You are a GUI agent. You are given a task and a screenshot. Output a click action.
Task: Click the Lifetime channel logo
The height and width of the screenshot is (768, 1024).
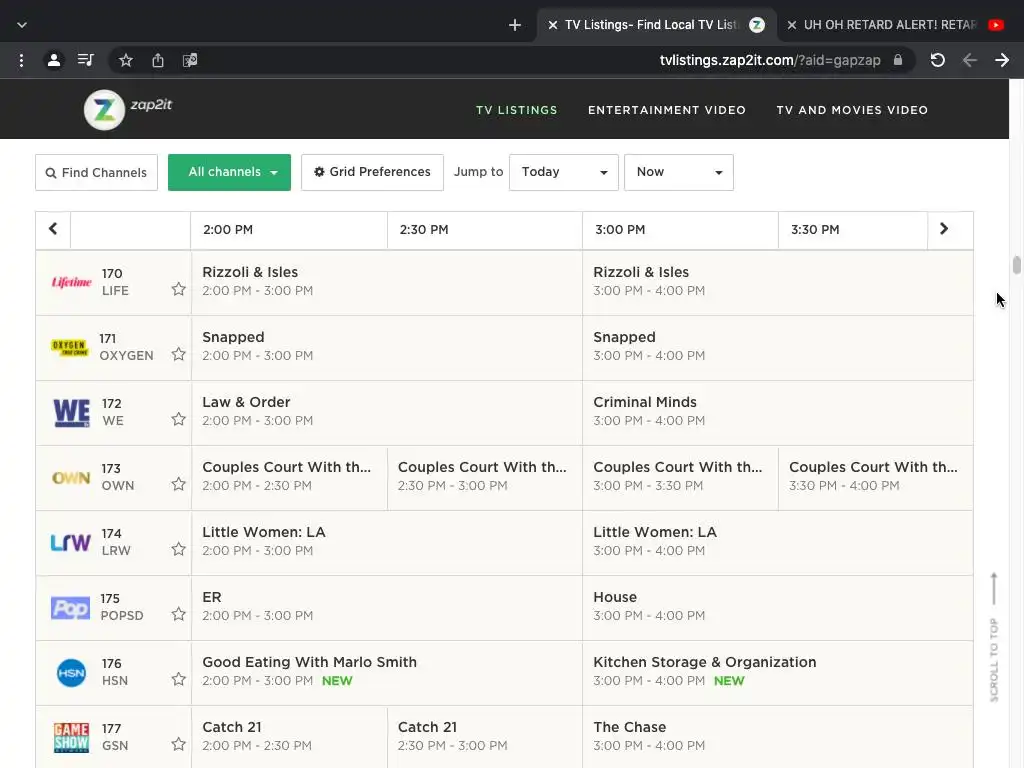(x=71, y=282)
